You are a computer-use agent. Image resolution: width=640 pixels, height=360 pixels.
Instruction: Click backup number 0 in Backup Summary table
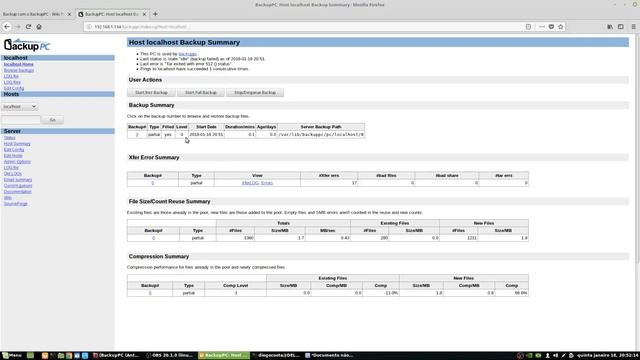click(137, 134)
